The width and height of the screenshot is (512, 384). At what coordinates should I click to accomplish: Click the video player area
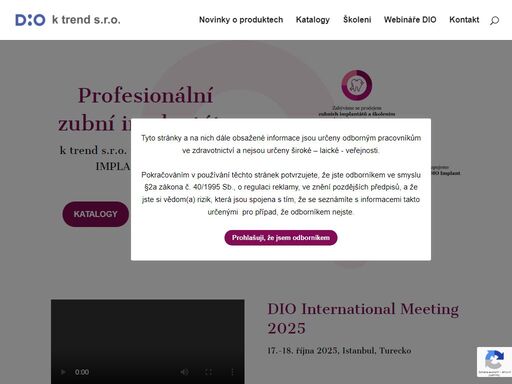[x=147, y=341]
